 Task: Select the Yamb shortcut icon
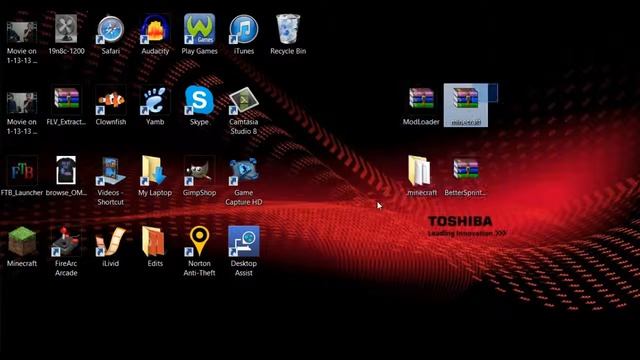pyautogui.click(x=155, y=100)
